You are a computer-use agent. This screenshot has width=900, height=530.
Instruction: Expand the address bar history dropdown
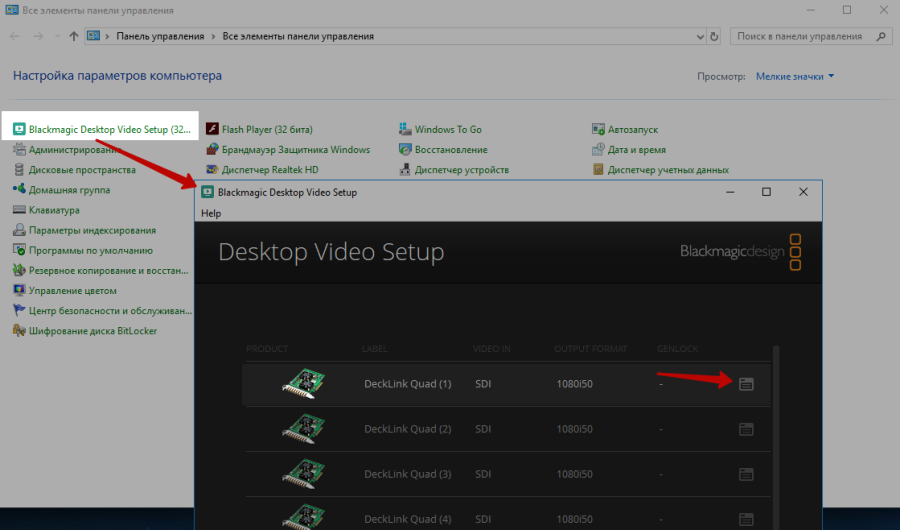[x=700, y=36]
